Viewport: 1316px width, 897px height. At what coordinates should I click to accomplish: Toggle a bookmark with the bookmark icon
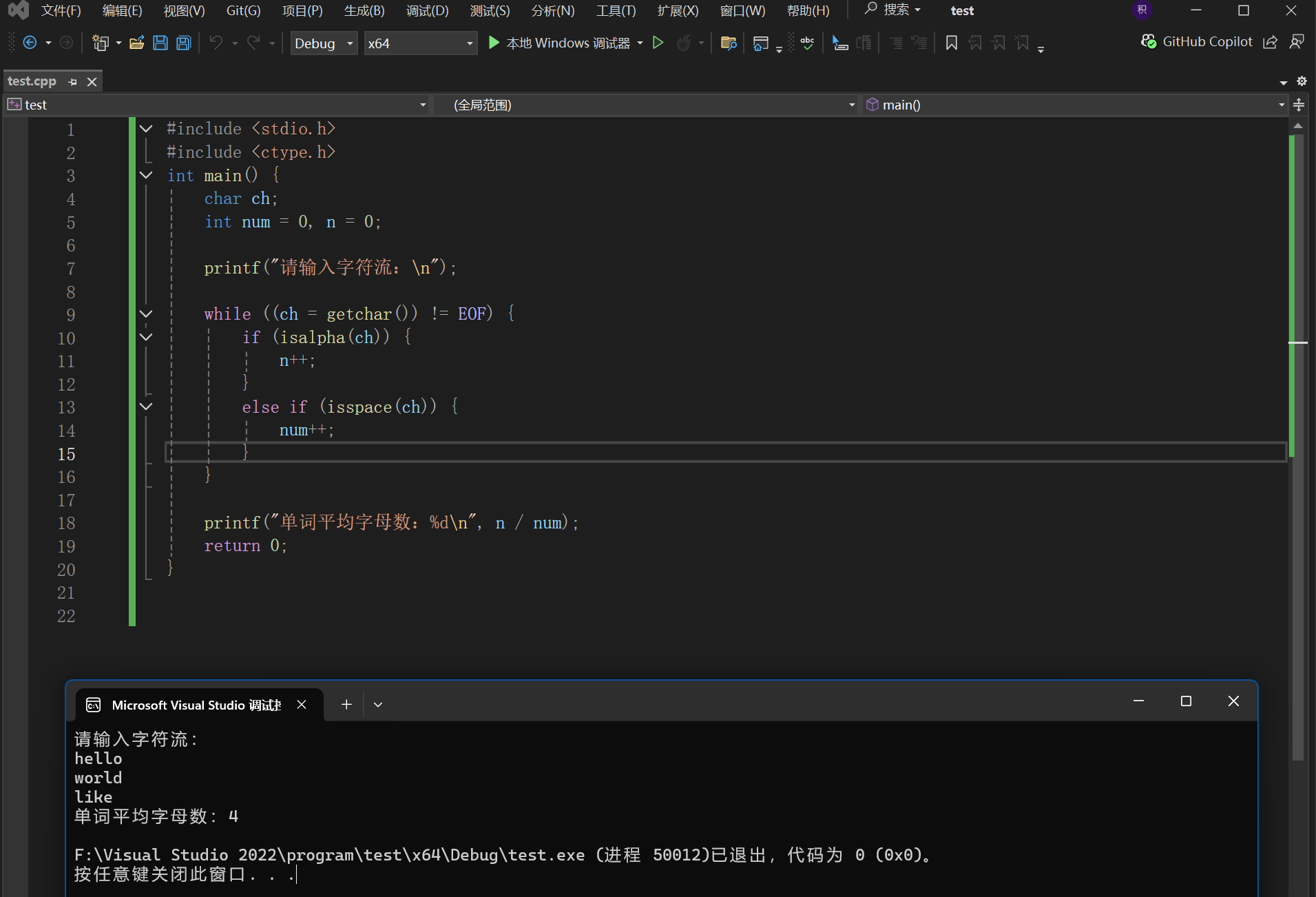(x=952, y=43)
